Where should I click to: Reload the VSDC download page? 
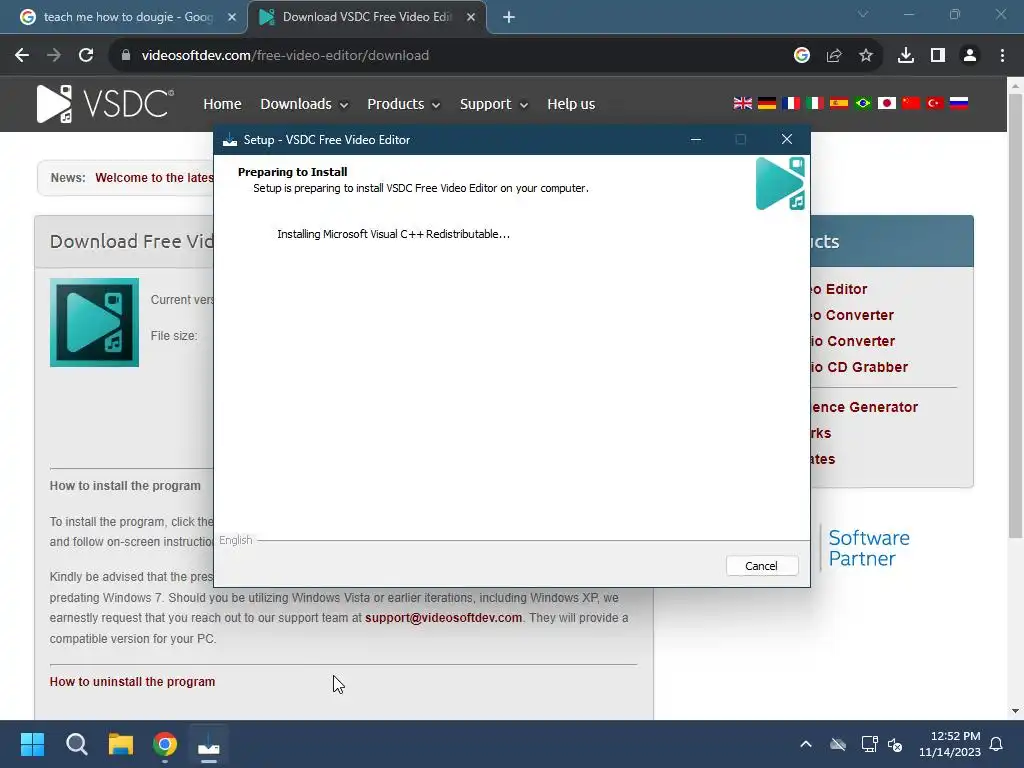coord(86,56)
